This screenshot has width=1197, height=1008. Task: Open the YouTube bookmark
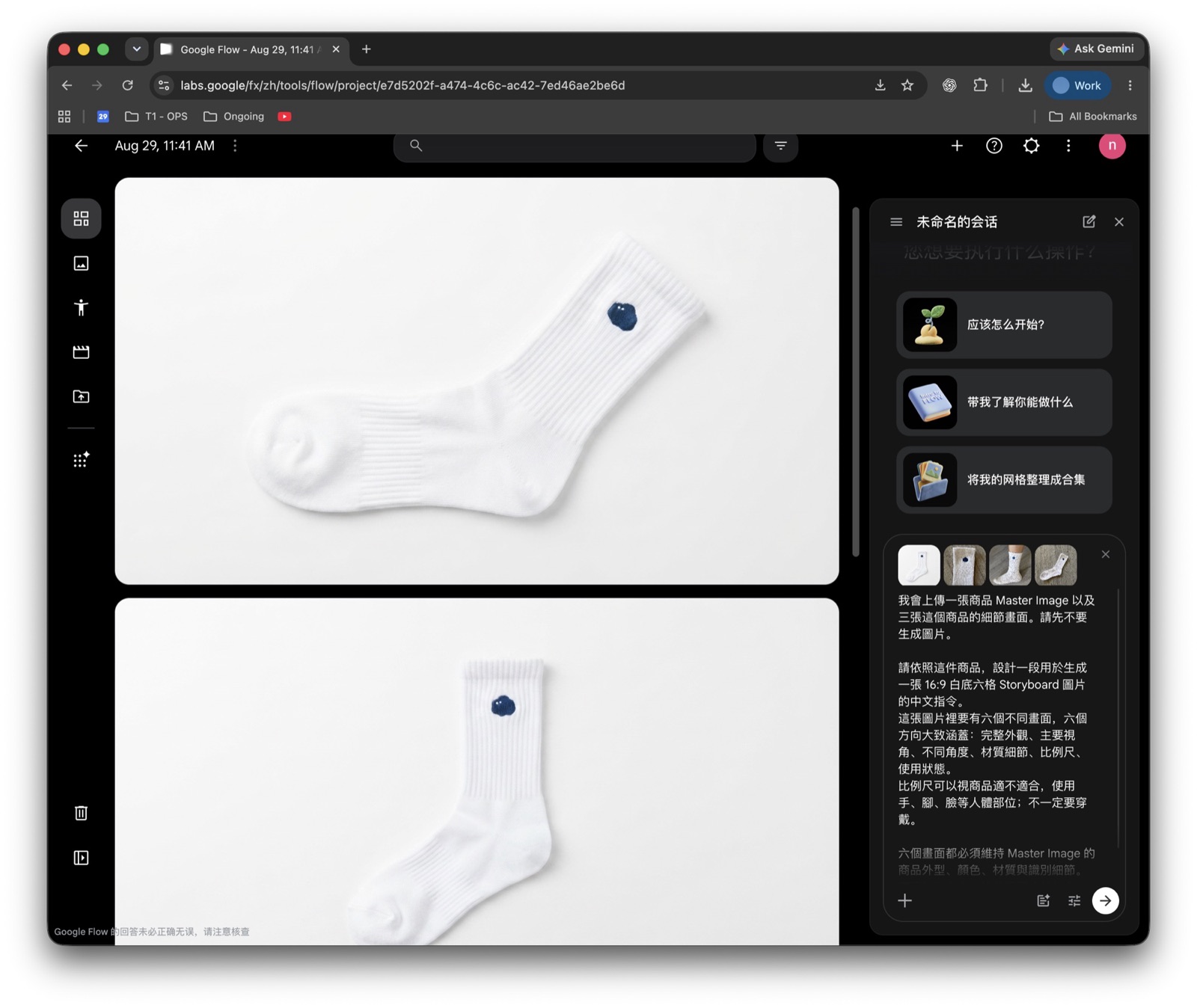pos(284,117)
